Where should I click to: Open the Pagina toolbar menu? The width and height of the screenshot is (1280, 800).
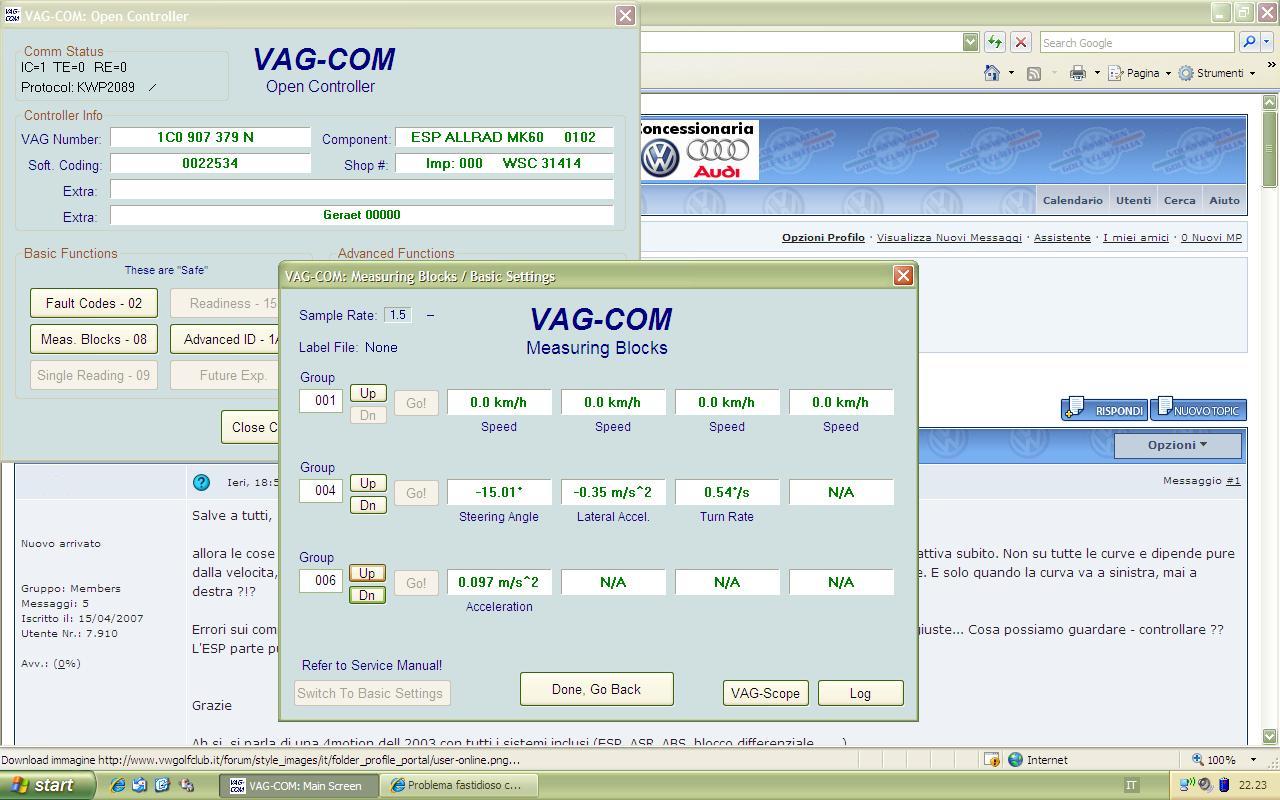click(1139, 73)
